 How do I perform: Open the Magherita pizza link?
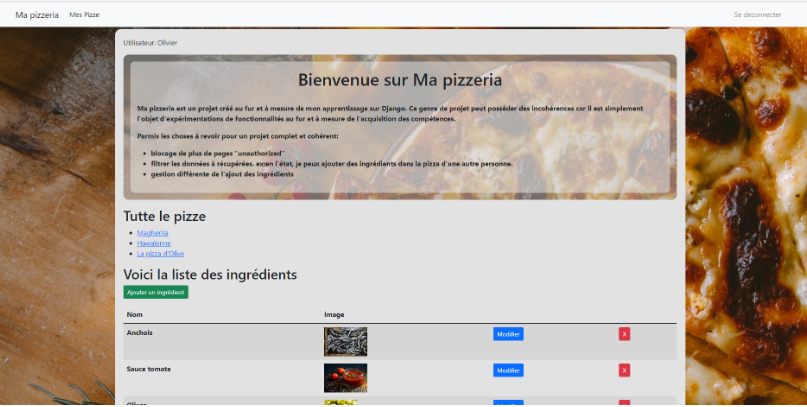click(x=153, y=232)
